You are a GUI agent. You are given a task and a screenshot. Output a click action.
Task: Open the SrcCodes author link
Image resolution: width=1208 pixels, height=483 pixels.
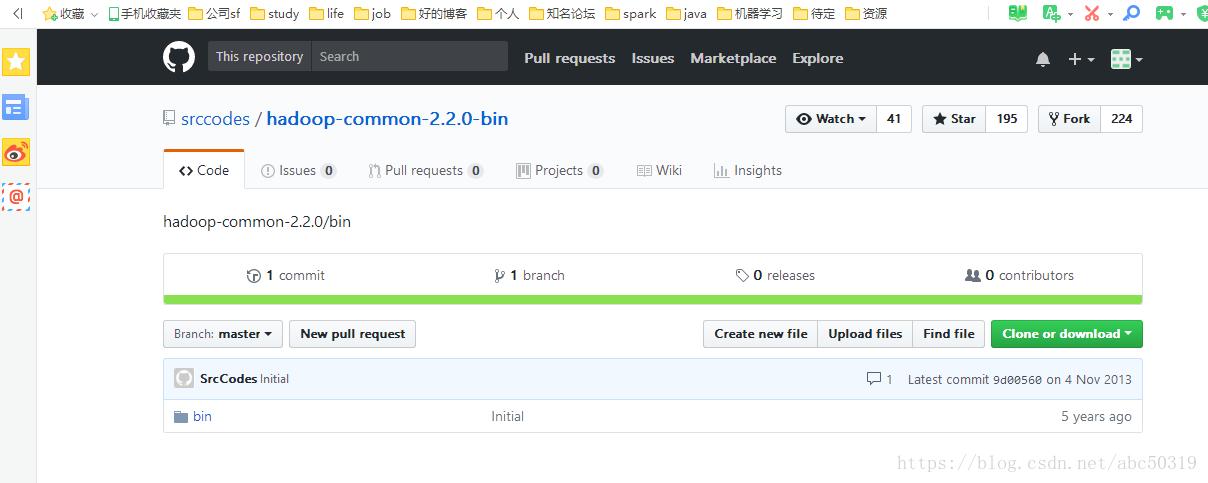[228, 379]
